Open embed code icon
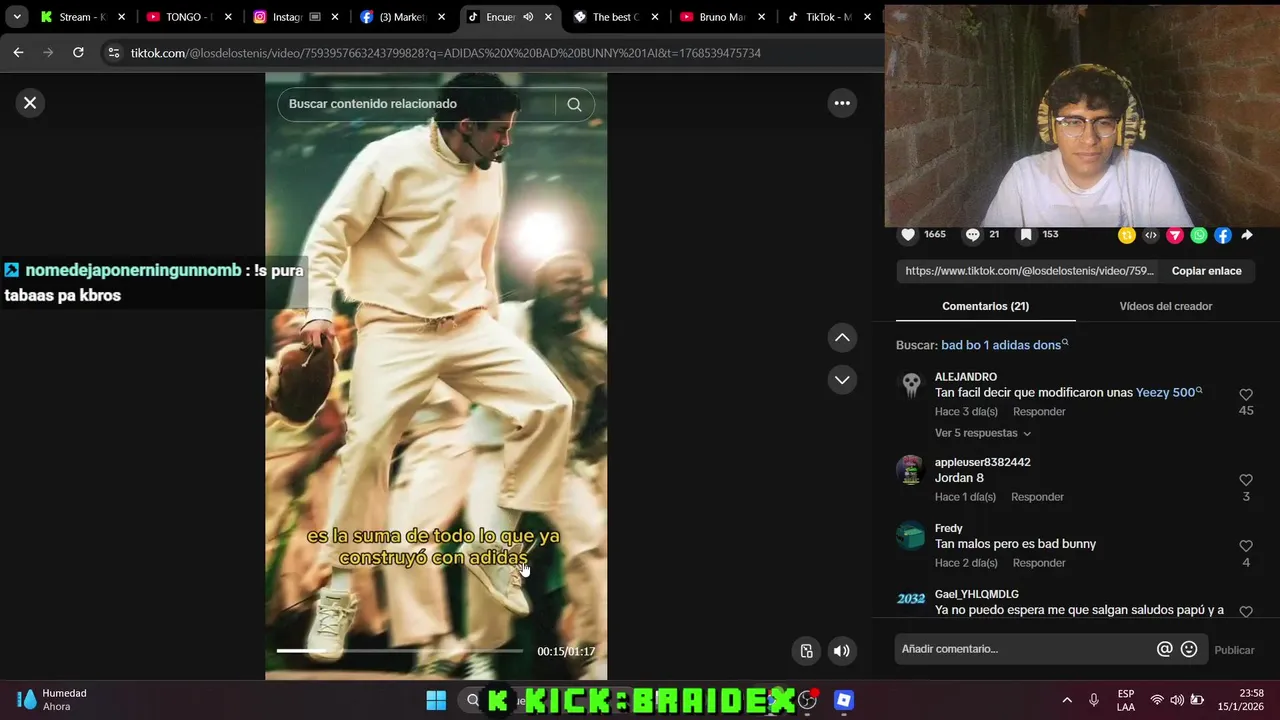1280x720 pixels. point(1151,235)
